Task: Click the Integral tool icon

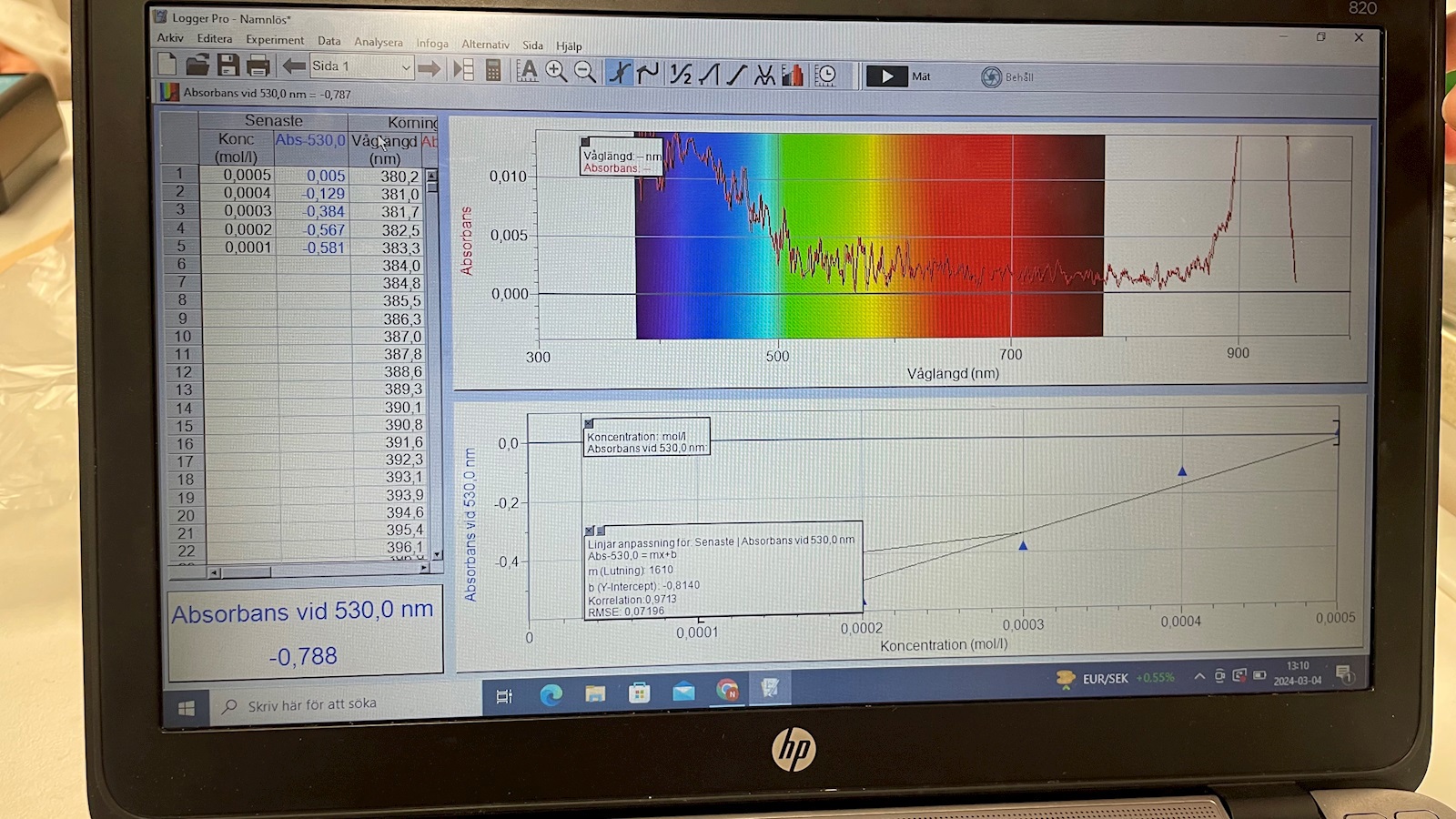Action: pos(709,74)
